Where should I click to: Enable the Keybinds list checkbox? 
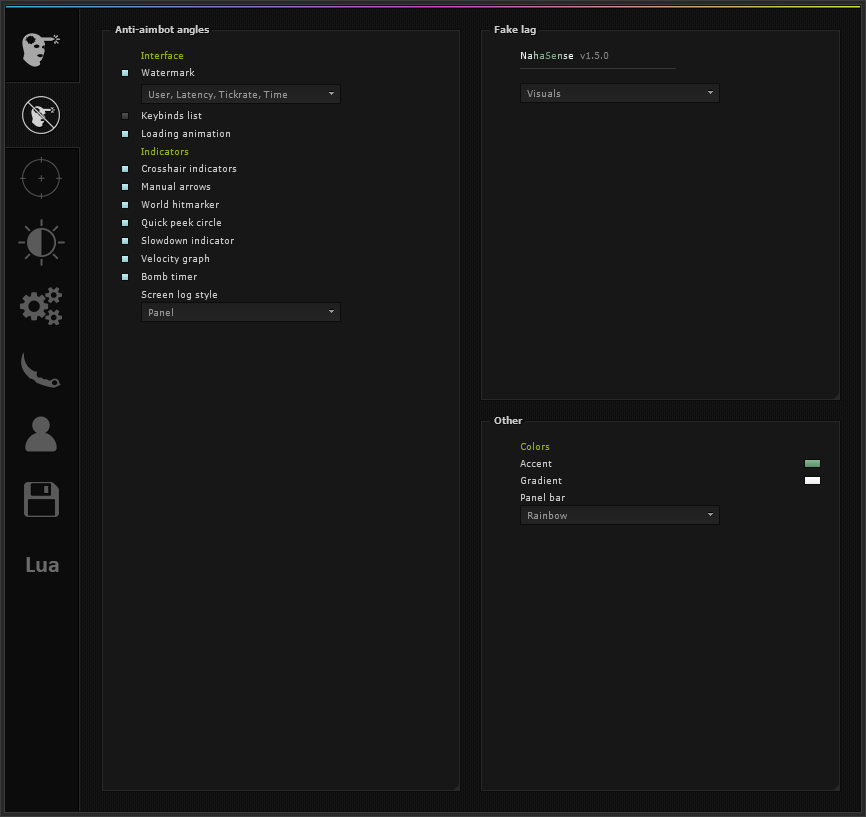tap(125, 116)
